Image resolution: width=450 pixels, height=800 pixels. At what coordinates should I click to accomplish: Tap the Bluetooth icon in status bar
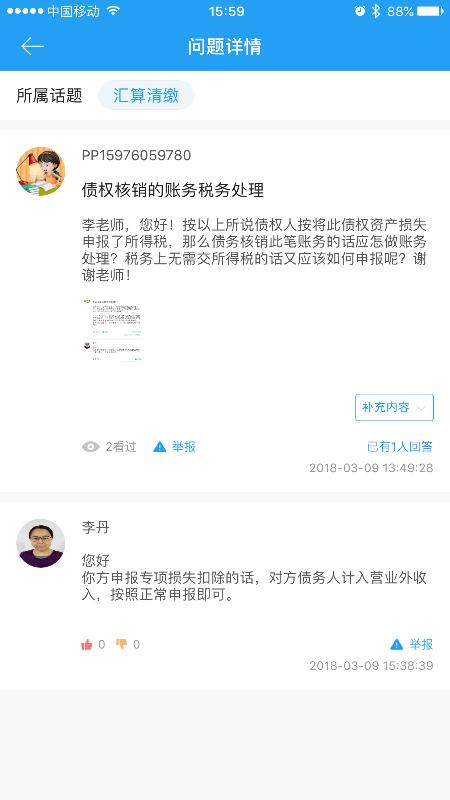coord(376,11)
